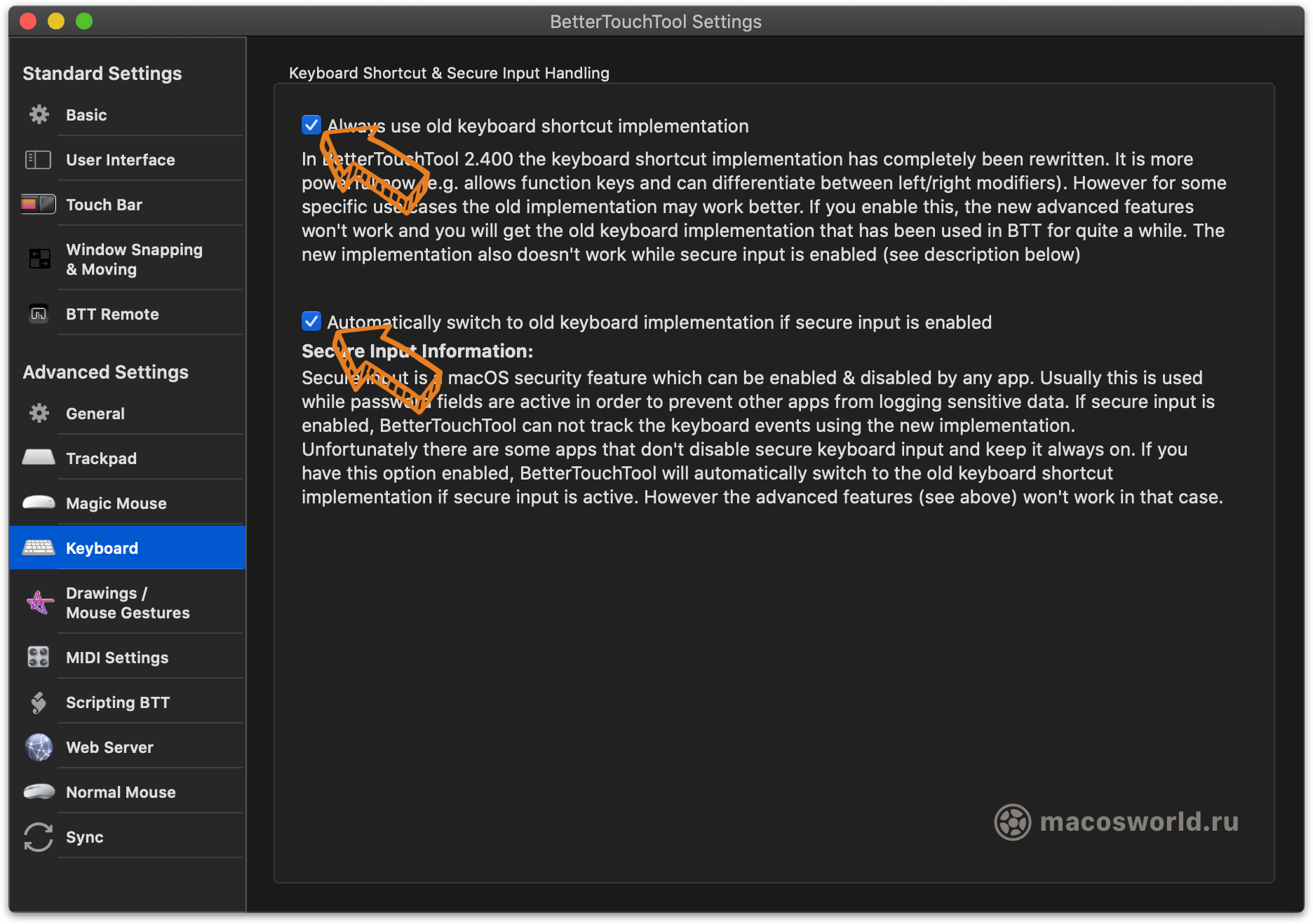
Task: Click the 'Secure Input Information:' heading
Action: (417, 351)
